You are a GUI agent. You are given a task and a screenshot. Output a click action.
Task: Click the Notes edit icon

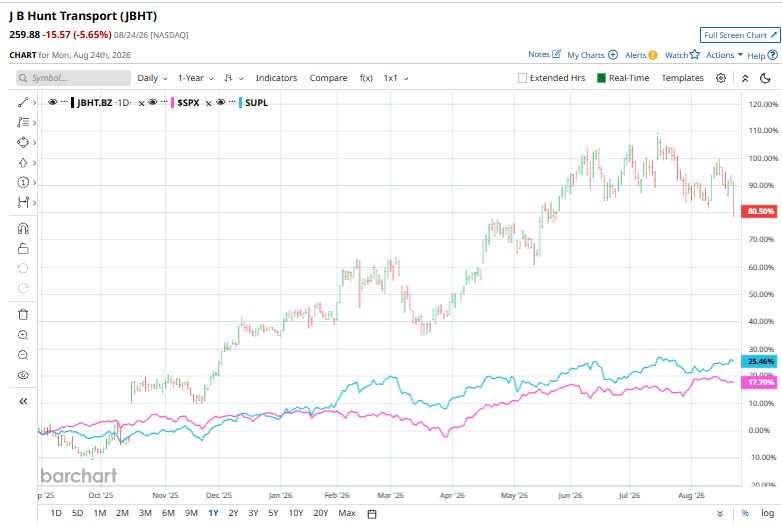(557, 54)
